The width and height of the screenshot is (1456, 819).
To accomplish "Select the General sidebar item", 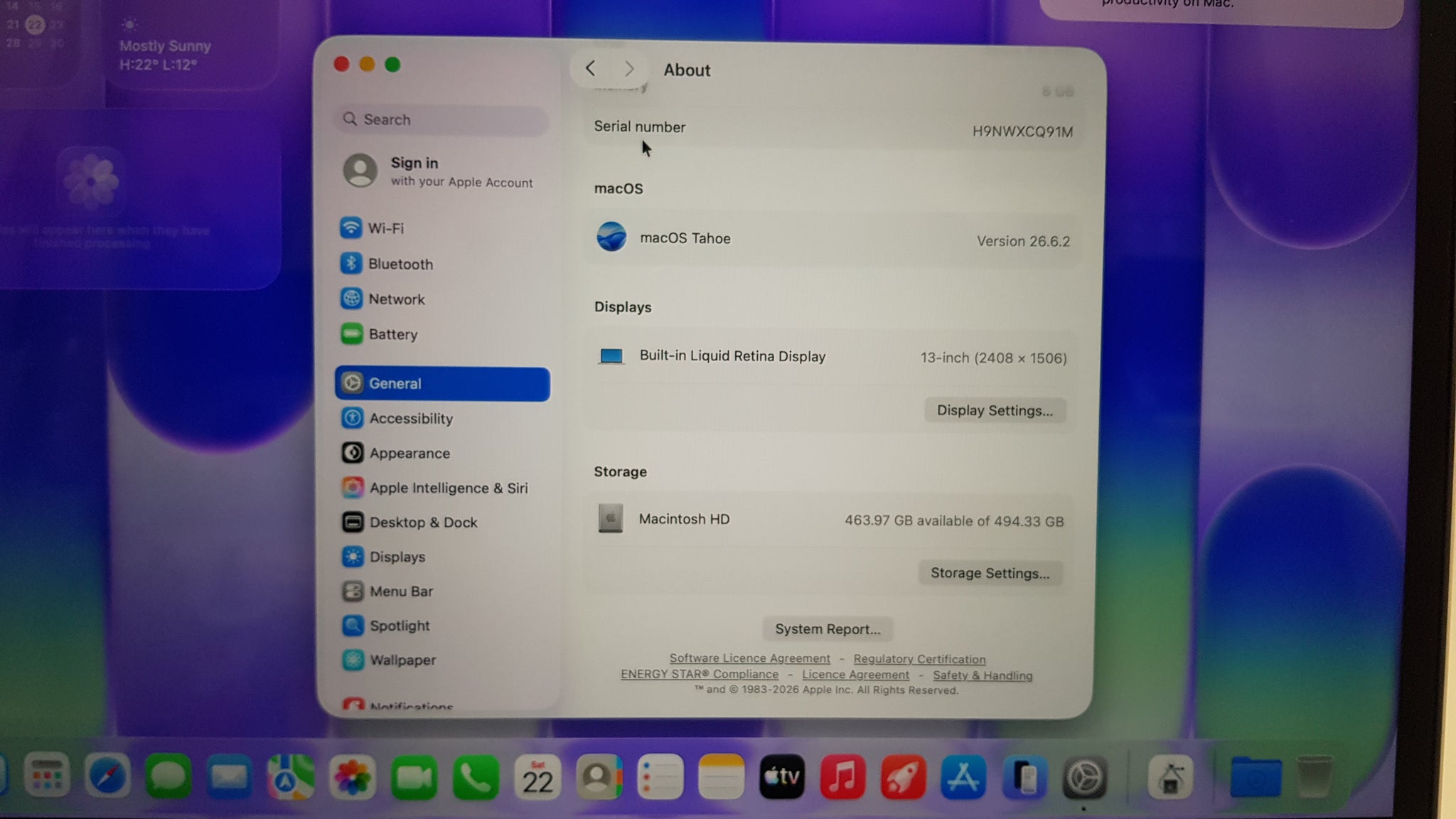I will point(442,384).
